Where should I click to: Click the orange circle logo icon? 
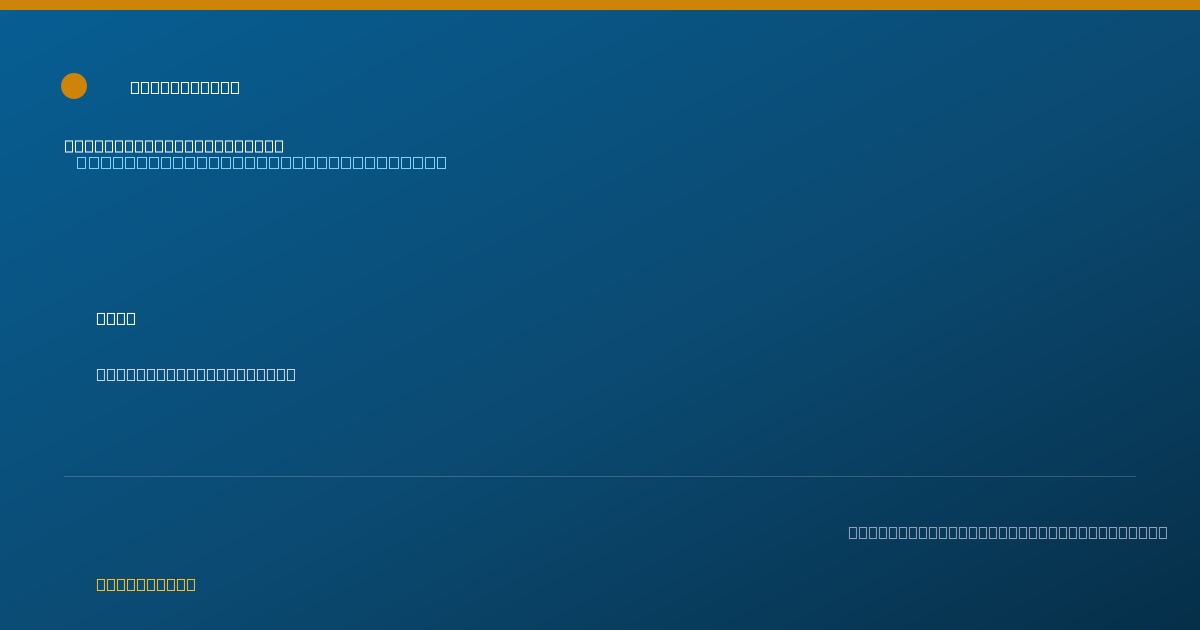click(74, 86)
